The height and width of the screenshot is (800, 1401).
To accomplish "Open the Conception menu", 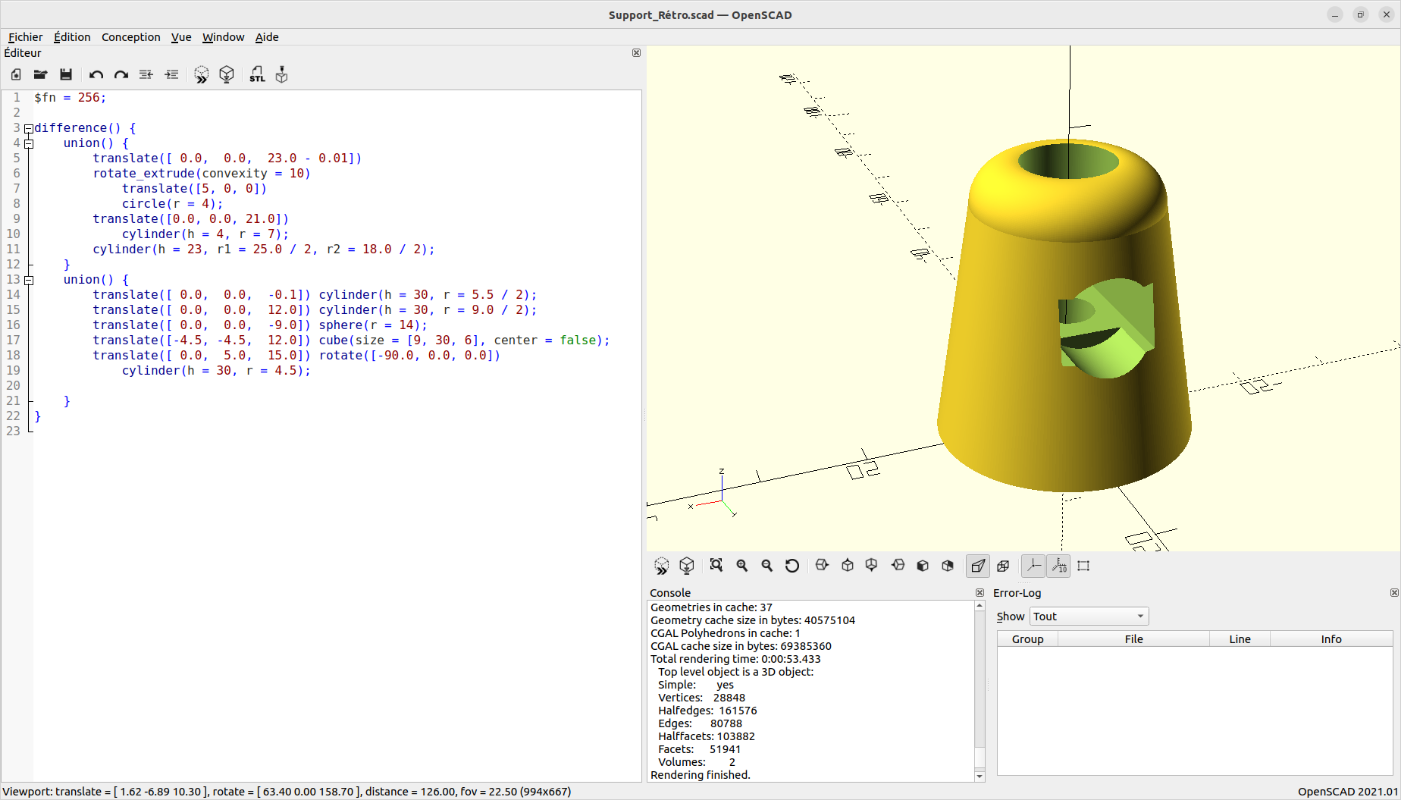I will (x=131, y=37).
